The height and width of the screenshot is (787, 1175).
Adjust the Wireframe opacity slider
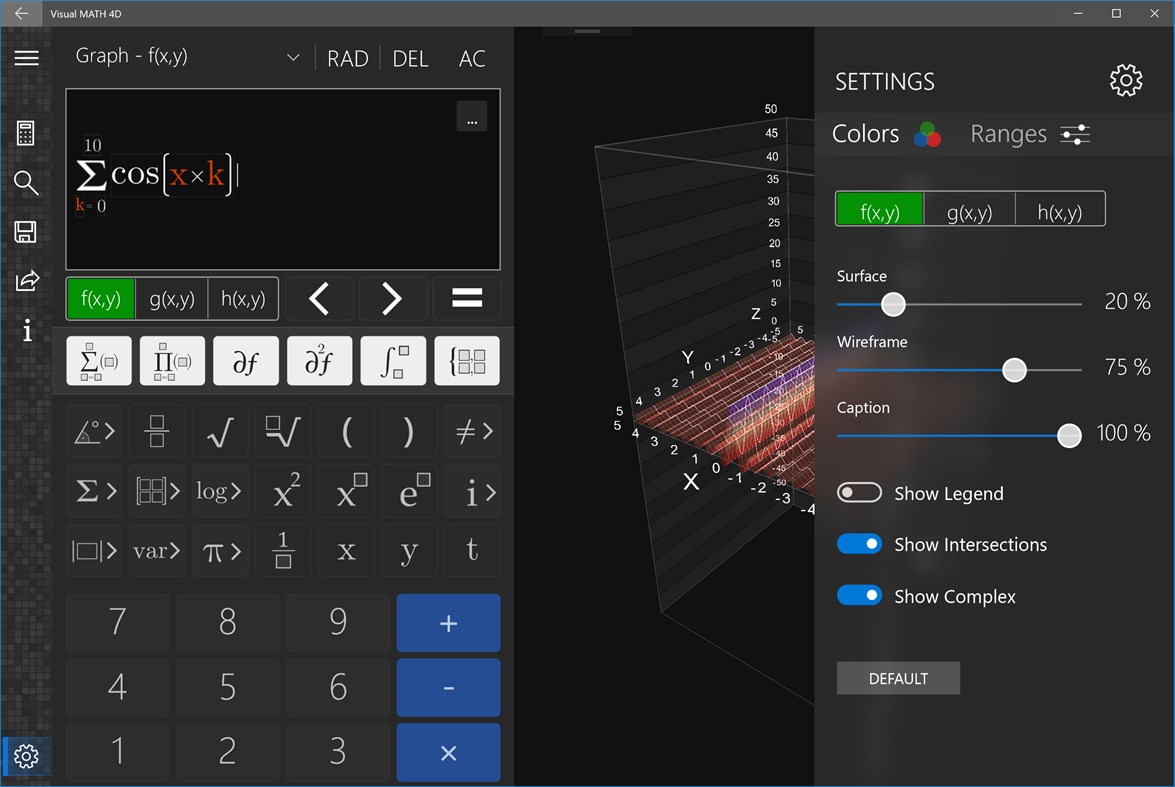point(959,370)
